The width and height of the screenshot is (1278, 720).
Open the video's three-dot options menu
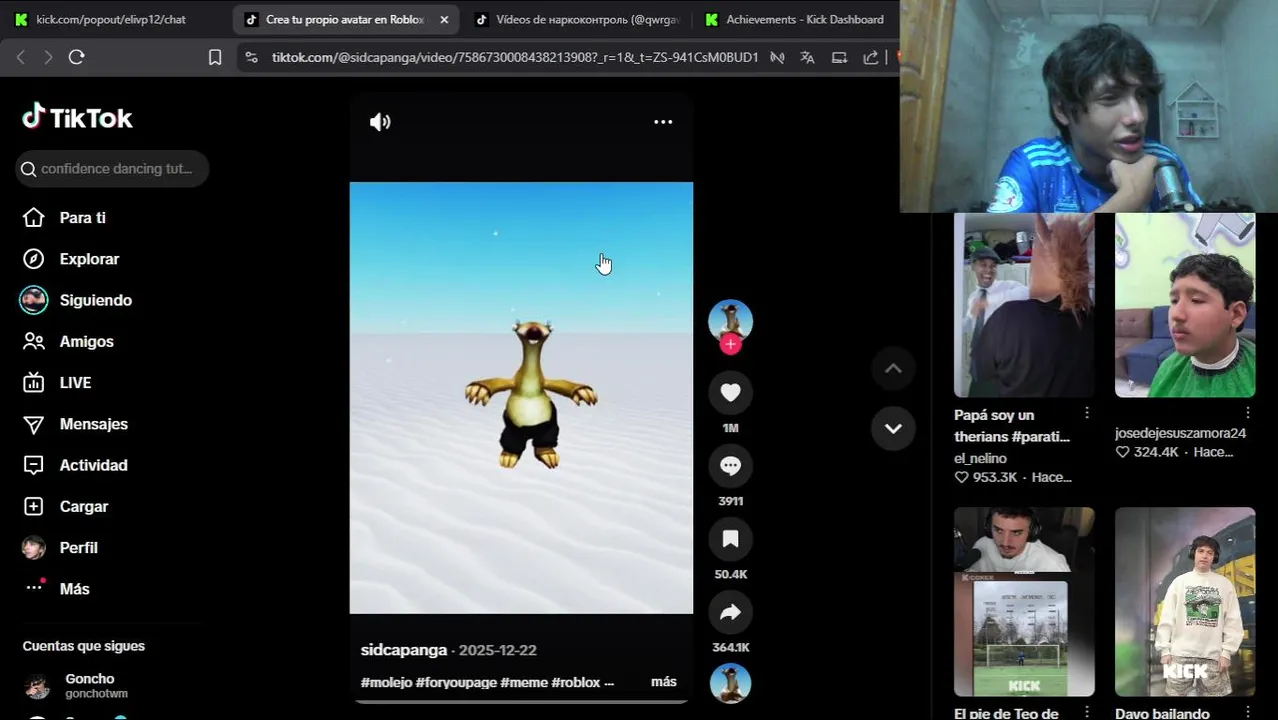click(663, 122)
